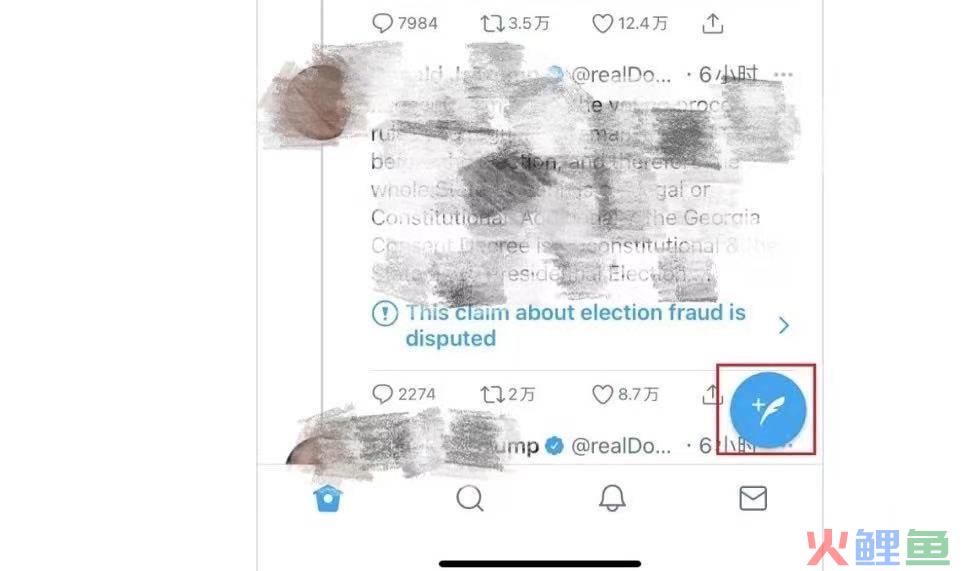Open the Home tab in bottom bar
This screenshot has width=974, height=571.
[328, 498]
